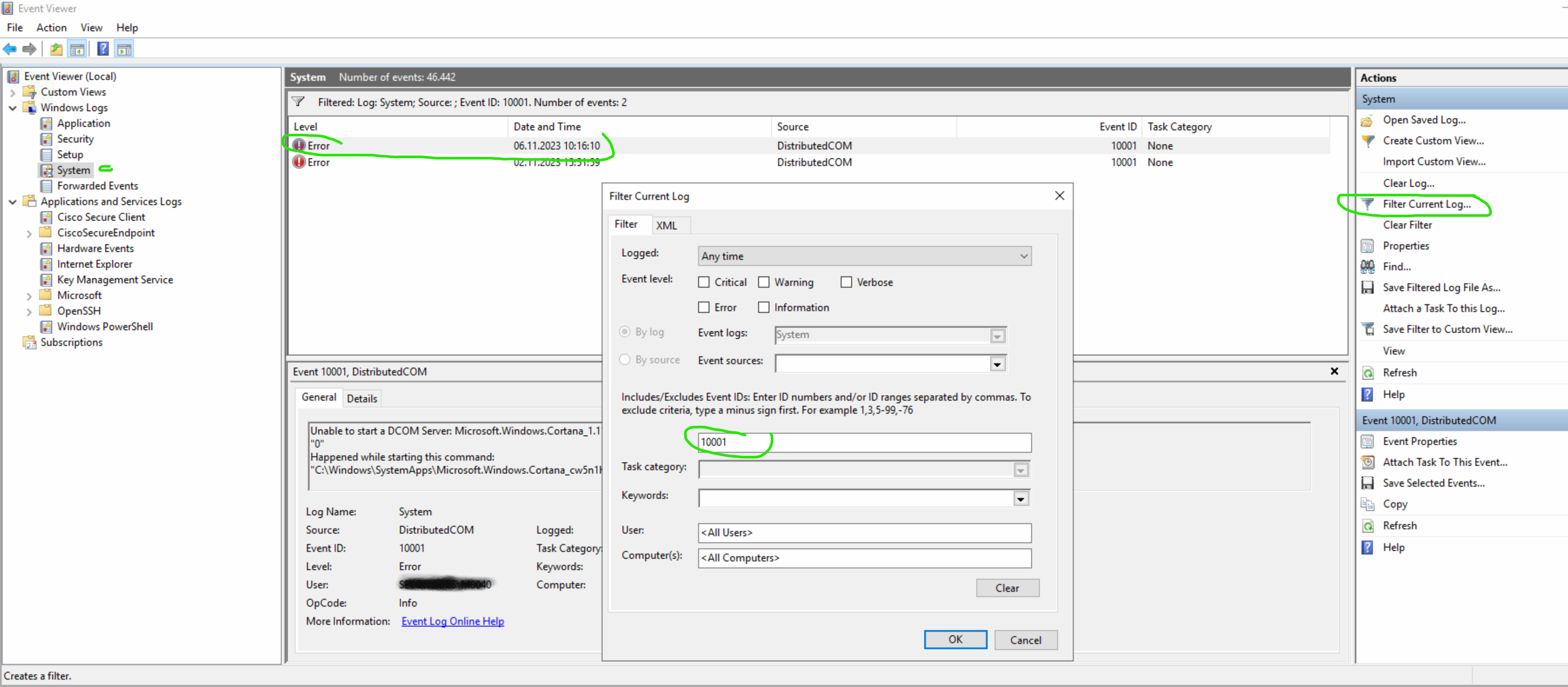Click the Back arrow toolbar icon
Screen dimensions: 1568x687
(10, 49)
